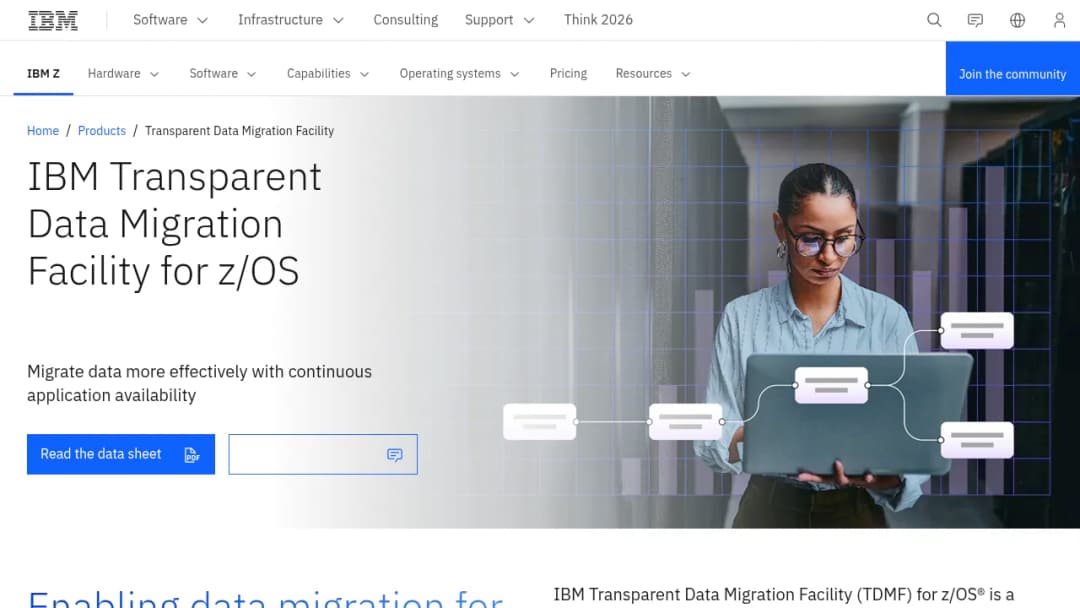Go to the Home breadcrumb
Screen dimensions: 1080x608
pyautogui.click(x=43, y=131)
